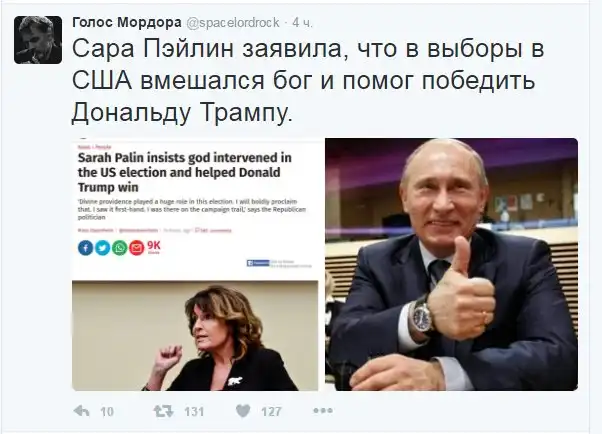602x434 pixels.
Task: Click the Facebook share icon in article
Action: [85, 248]
